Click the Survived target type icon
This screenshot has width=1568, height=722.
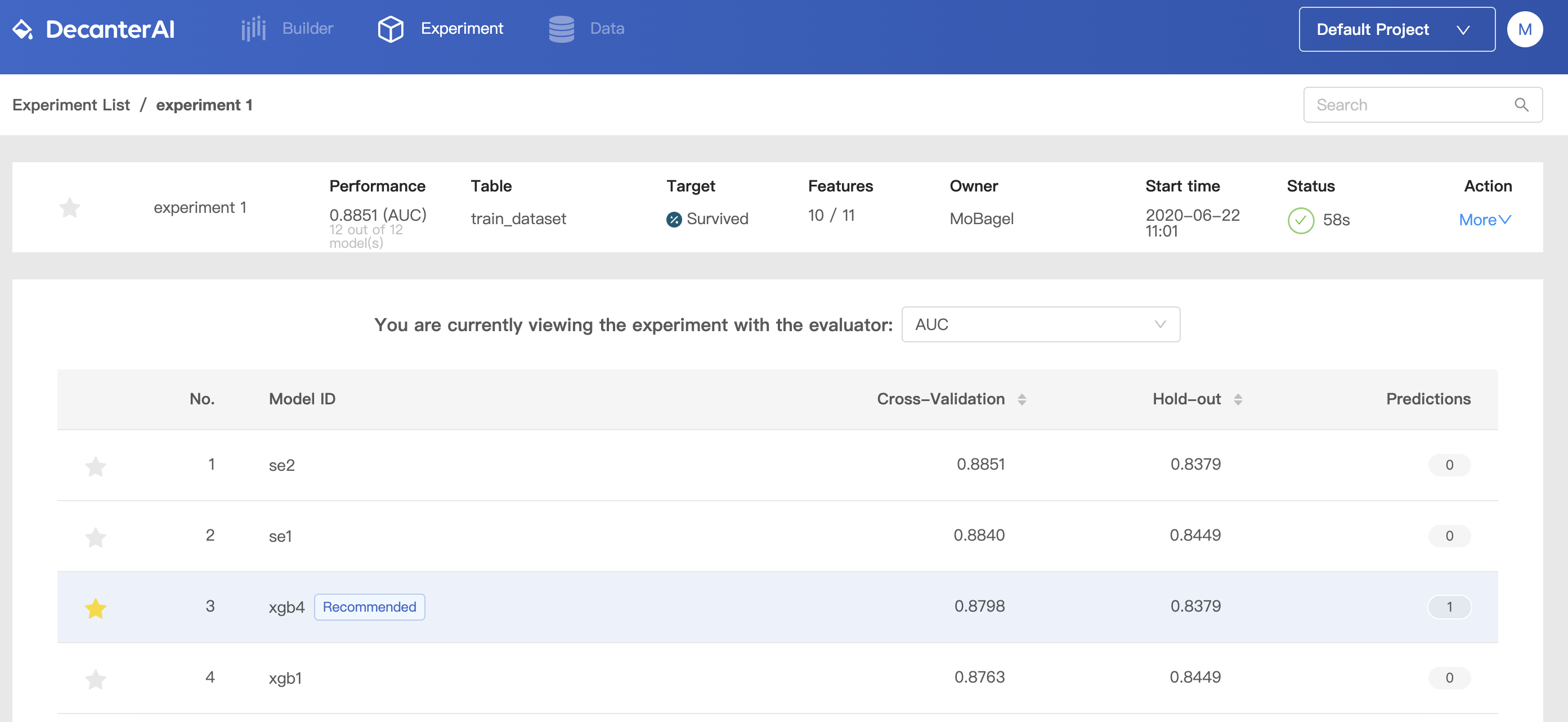click(674, 219)
